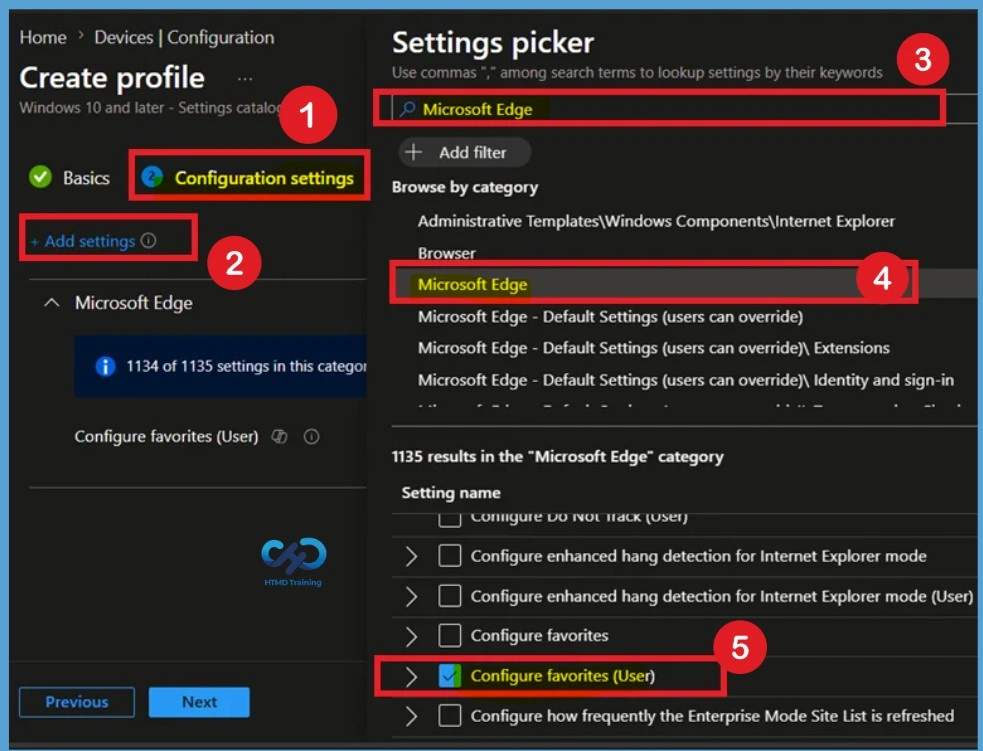Screen dimensions: 983x751
Task: Click the 1134 of 1135 settings banner text
Action: tap(246, 366)
